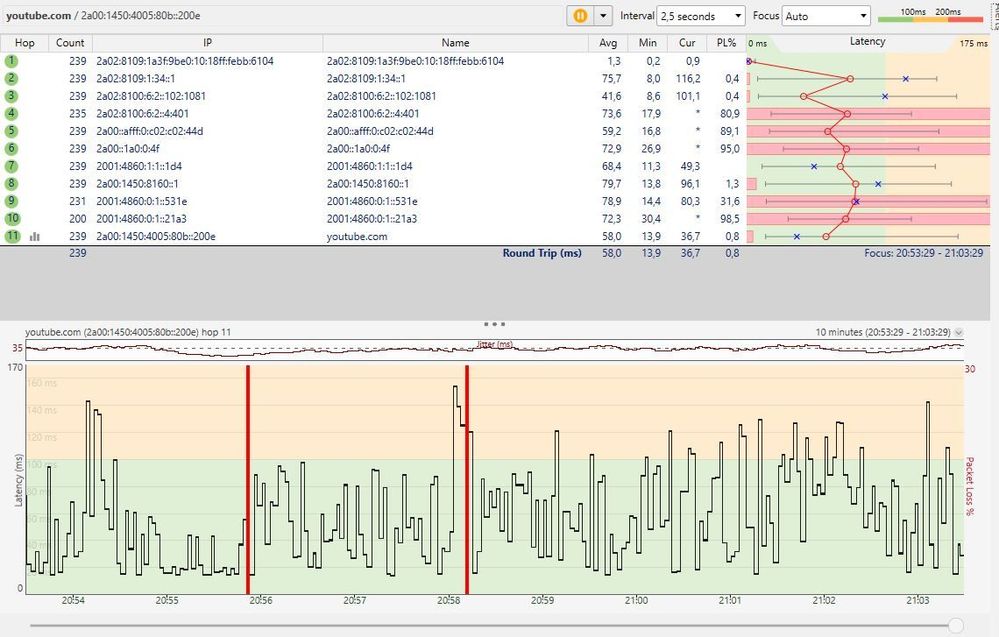Select hop 7 green circle icon

click(11, 166)
